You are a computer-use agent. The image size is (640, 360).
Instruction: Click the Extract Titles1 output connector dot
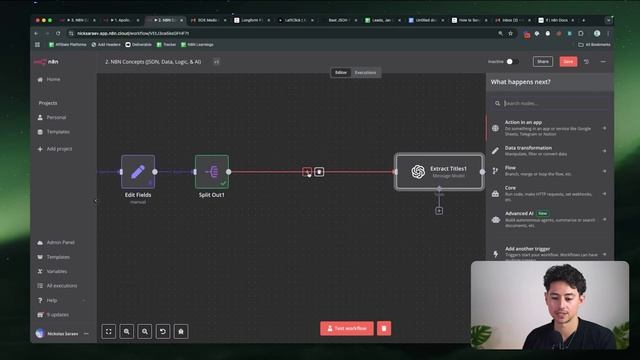(482, 172)
